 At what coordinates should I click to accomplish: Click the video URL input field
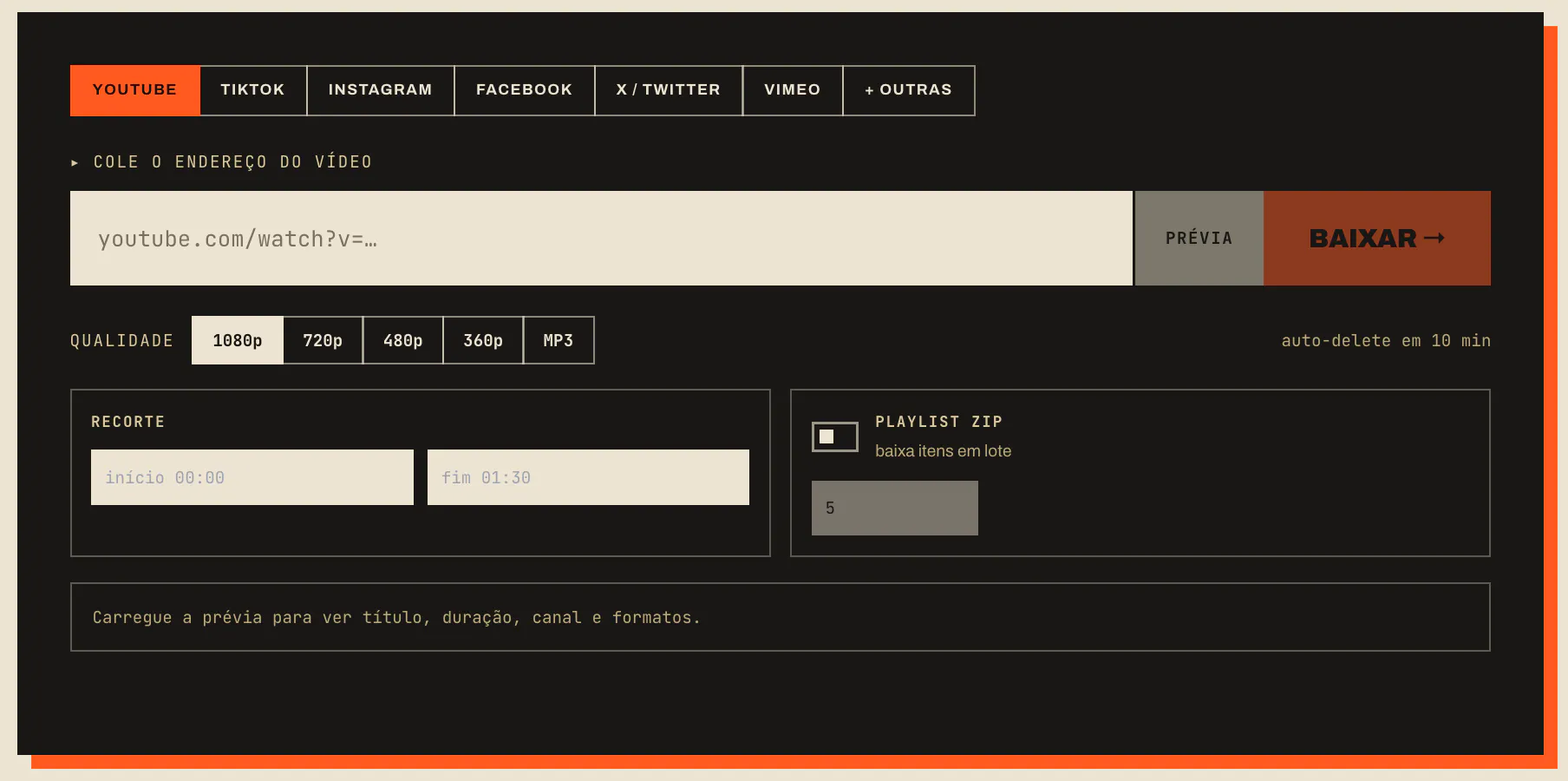click(601, 238)
